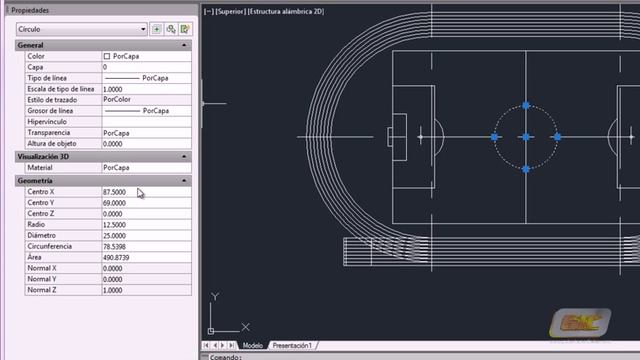Click the top grip of the selected circle

526,106
